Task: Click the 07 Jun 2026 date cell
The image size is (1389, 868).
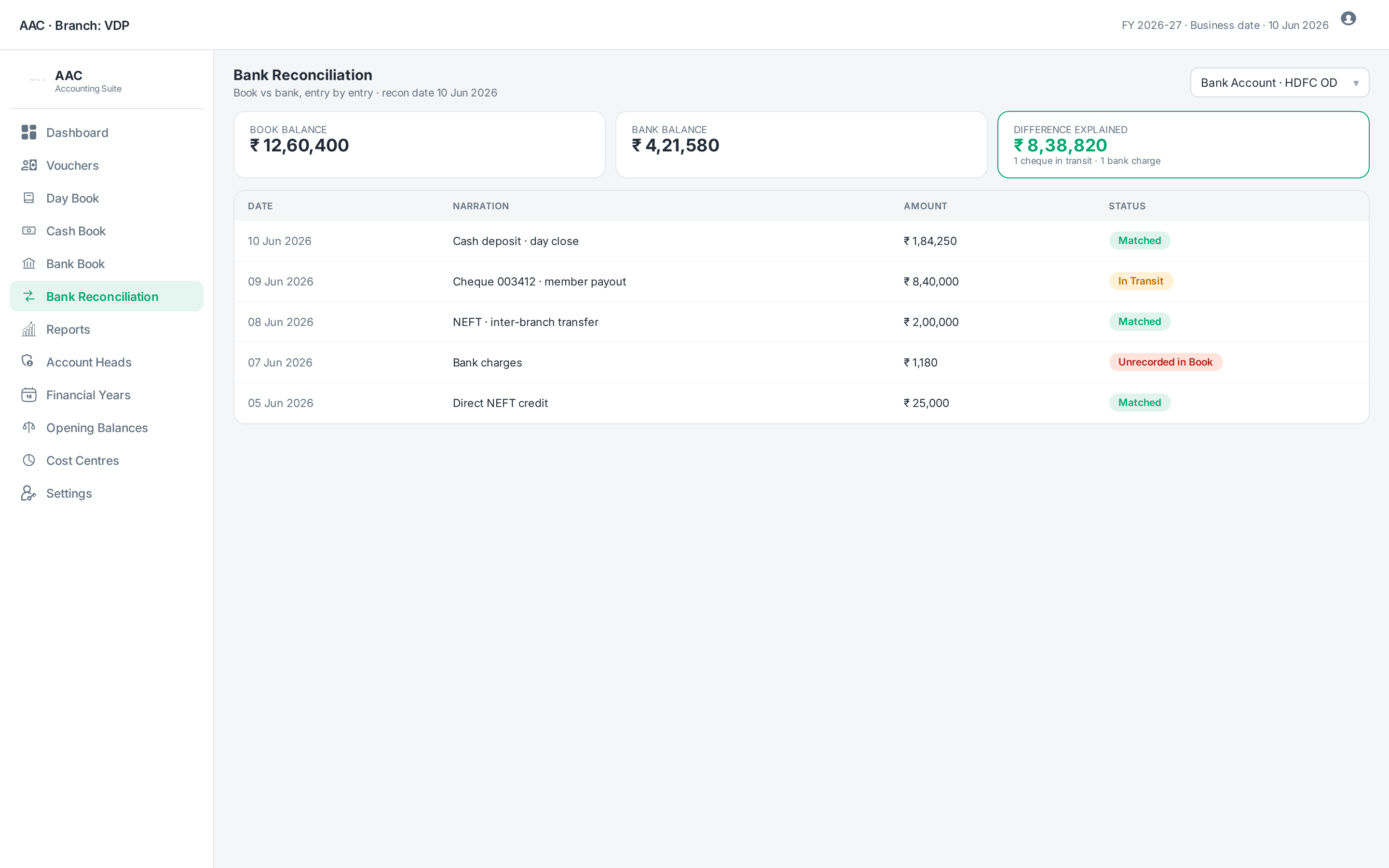Action: pos(280,362)
